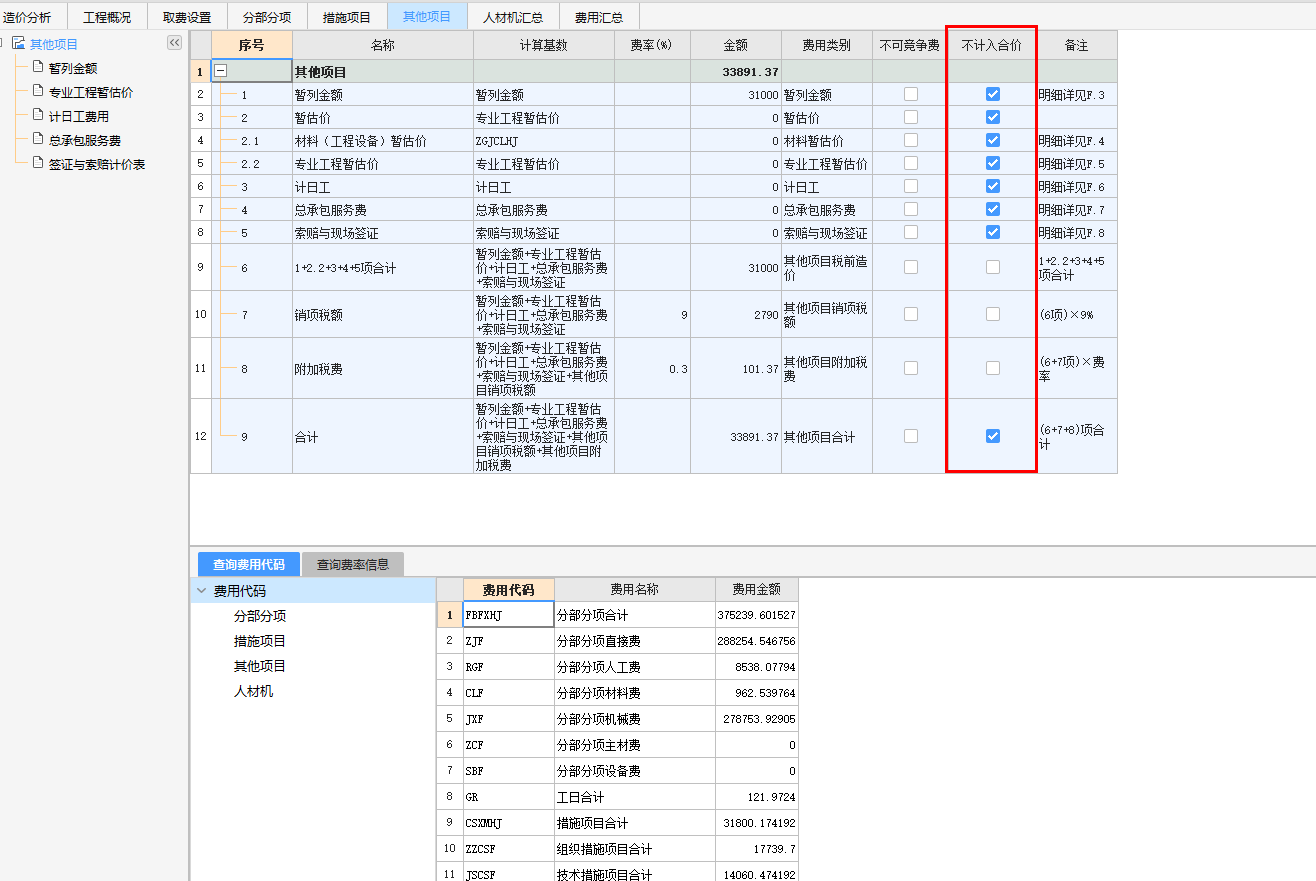Click the 不计入合价 column header
The height and width of the screenshot is (881, 1316).
click(x=992, y=45)
